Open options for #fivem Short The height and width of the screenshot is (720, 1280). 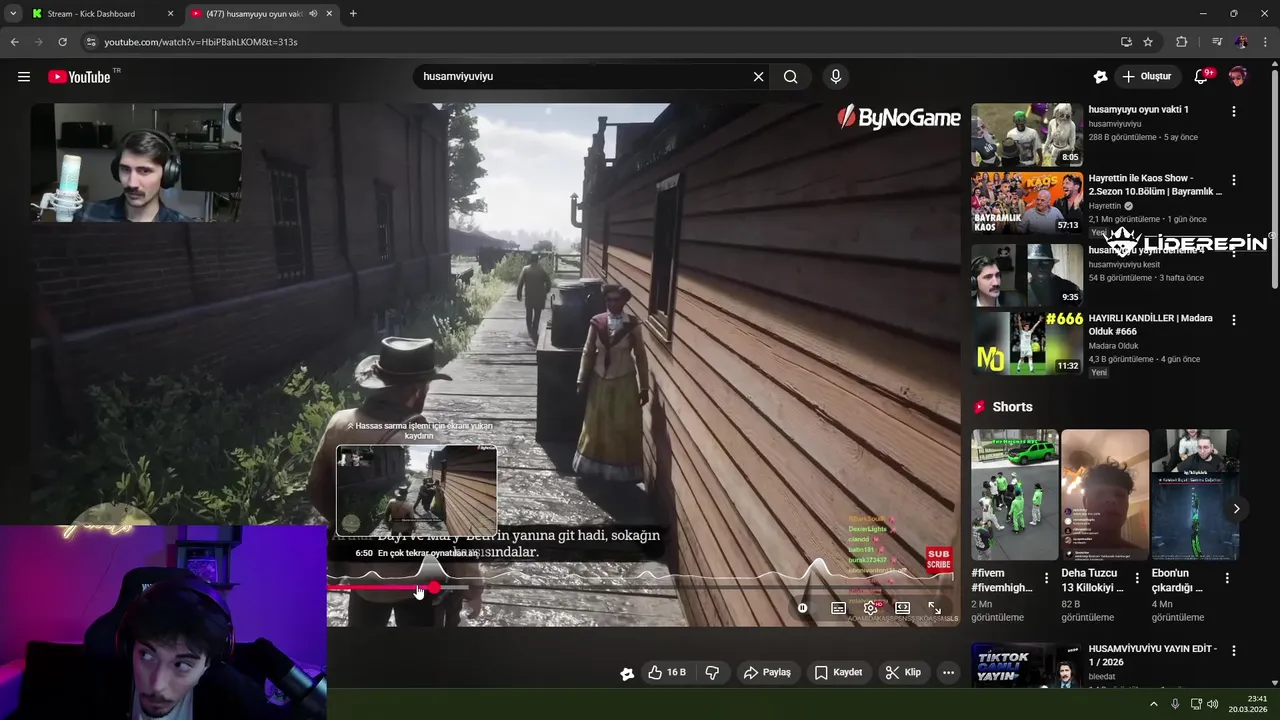[1046, 578]
